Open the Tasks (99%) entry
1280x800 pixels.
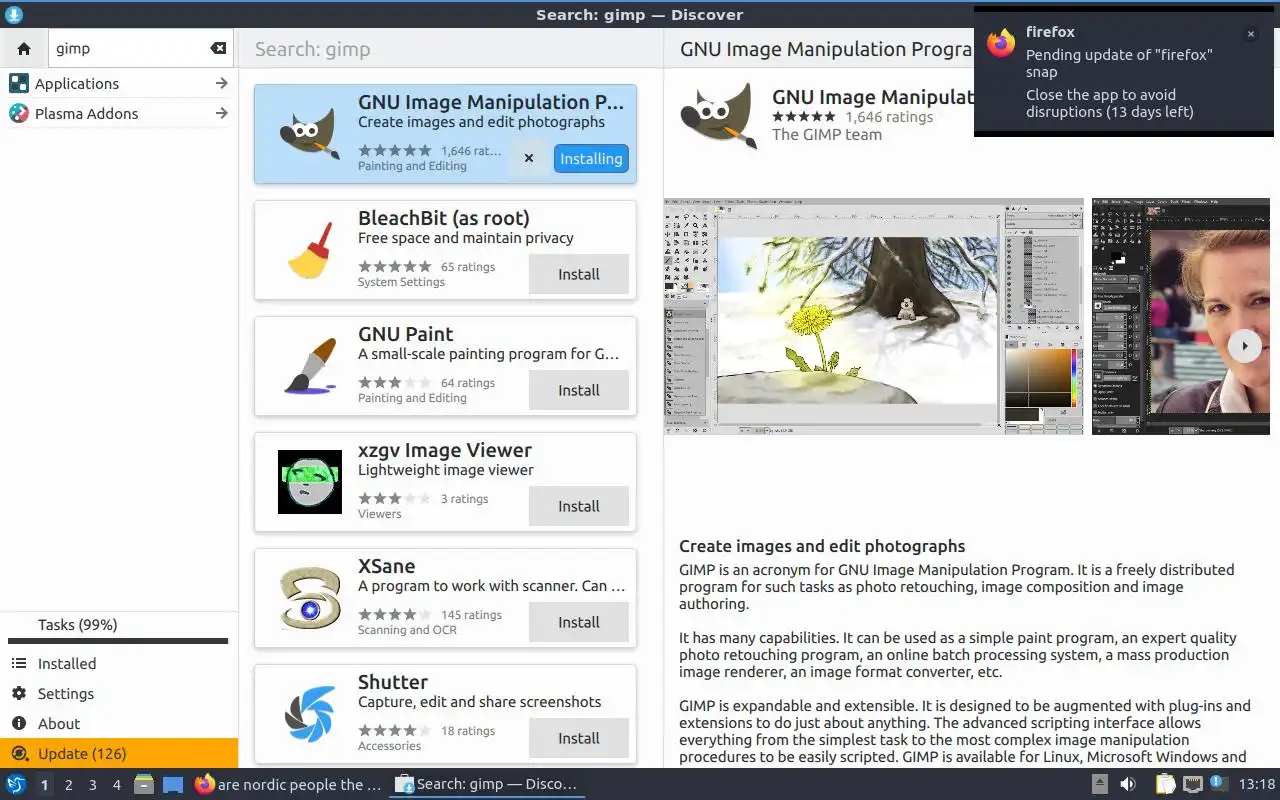coord(119,625)
